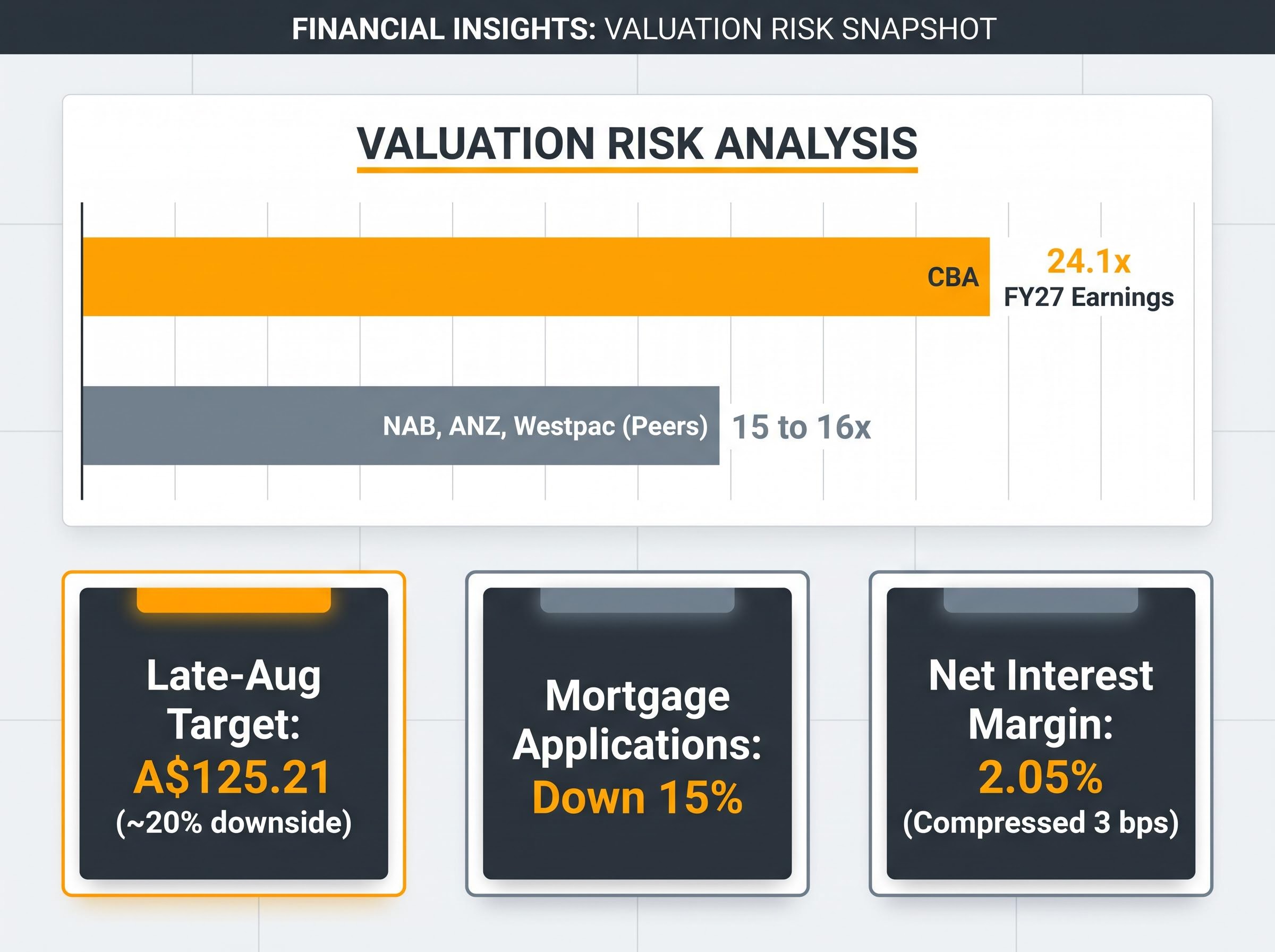Click the orange underline beneath chart title

637,170
